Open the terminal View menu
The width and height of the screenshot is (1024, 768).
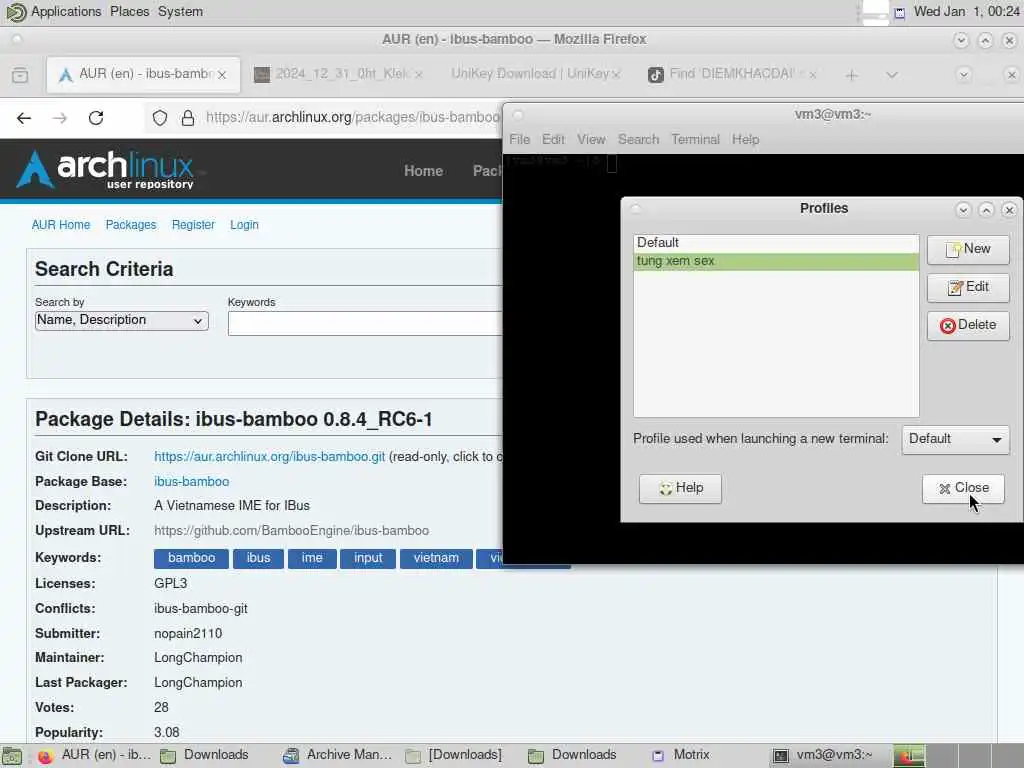coord(591,140)
